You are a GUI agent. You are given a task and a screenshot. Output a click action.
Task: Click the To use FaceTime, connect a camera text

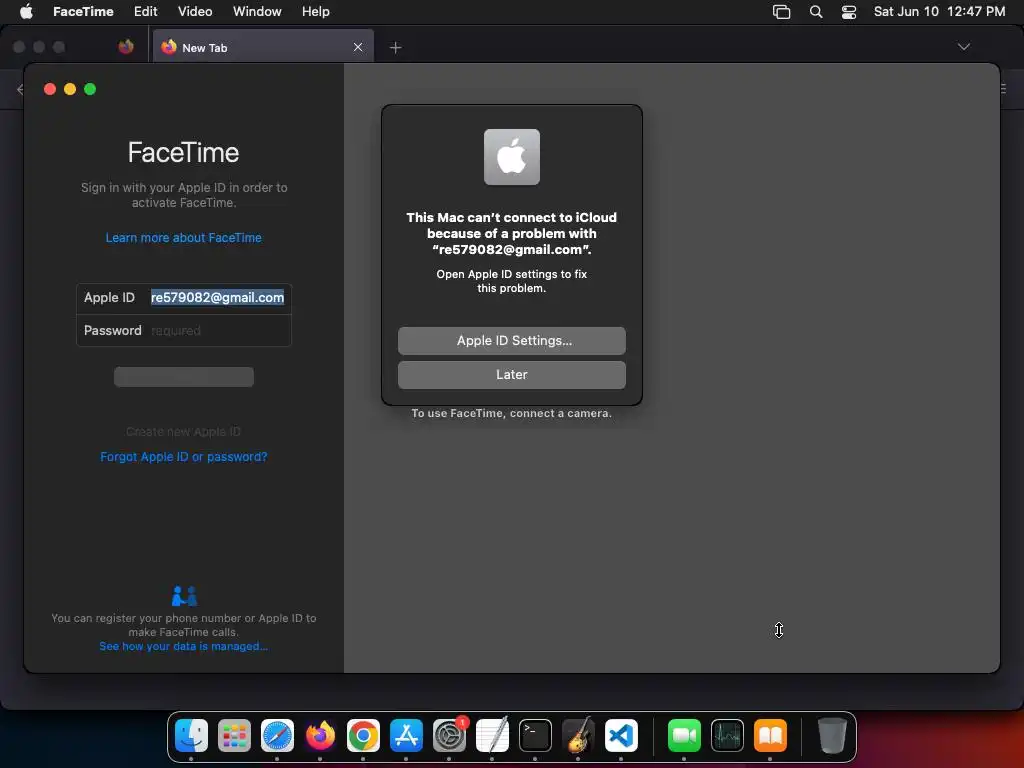pos(511,413)
